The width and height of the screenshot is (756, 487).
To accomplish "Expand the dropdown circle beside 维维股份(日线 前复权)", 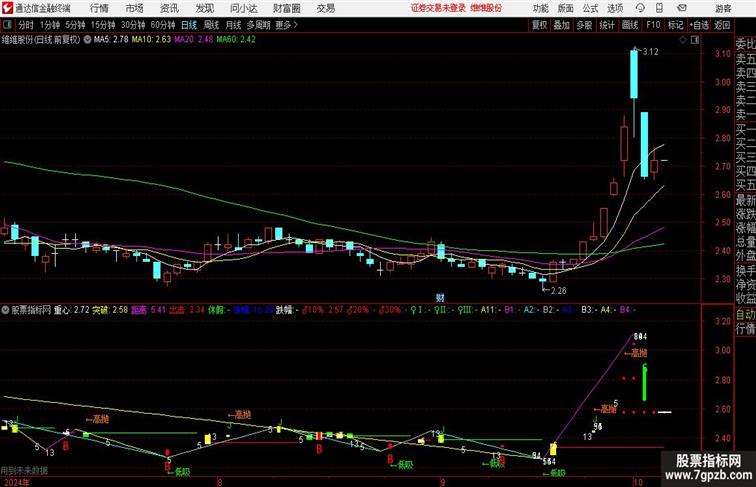I will coord(87,40).
